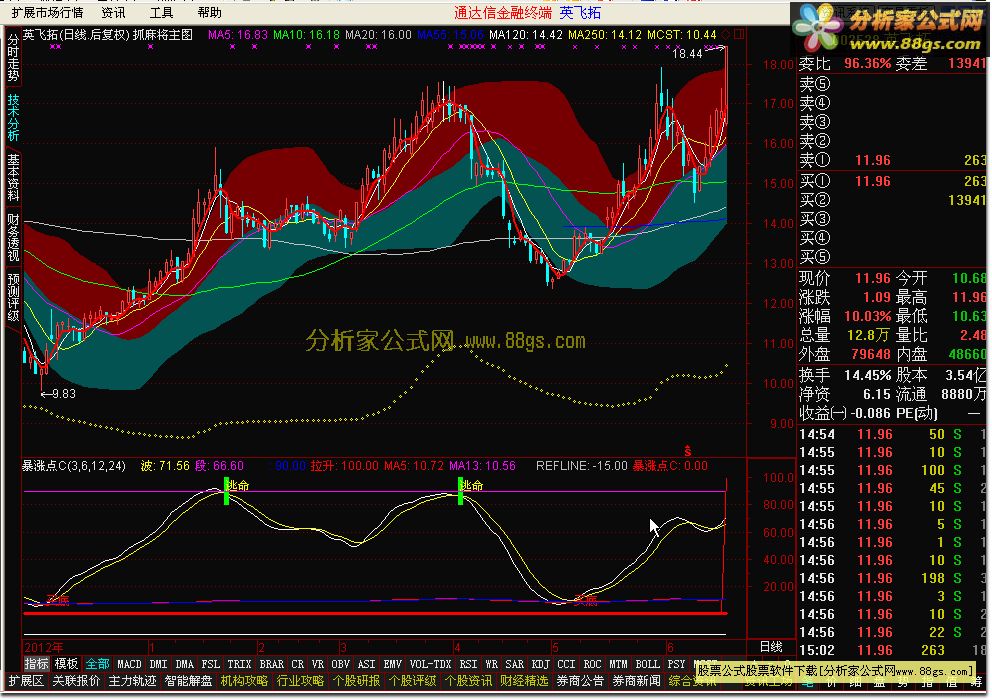
Task: Open the 智能解盘 bottom tab
Action: coord(189,681)
